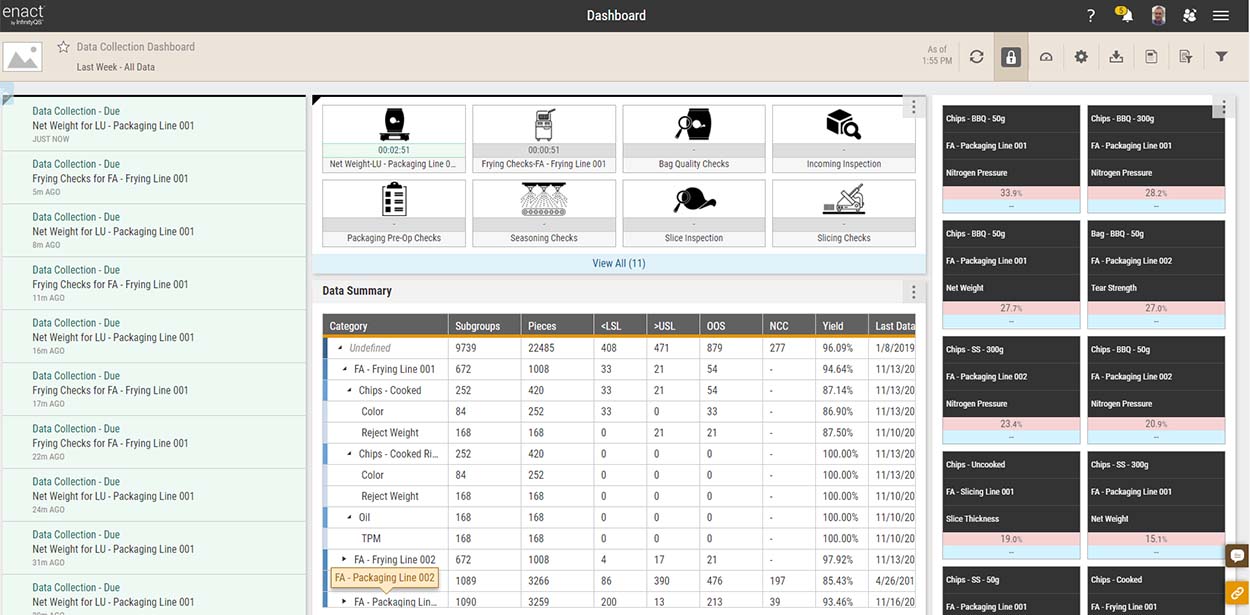
Task: Open the hamburger main menu
Action: 1221,15
